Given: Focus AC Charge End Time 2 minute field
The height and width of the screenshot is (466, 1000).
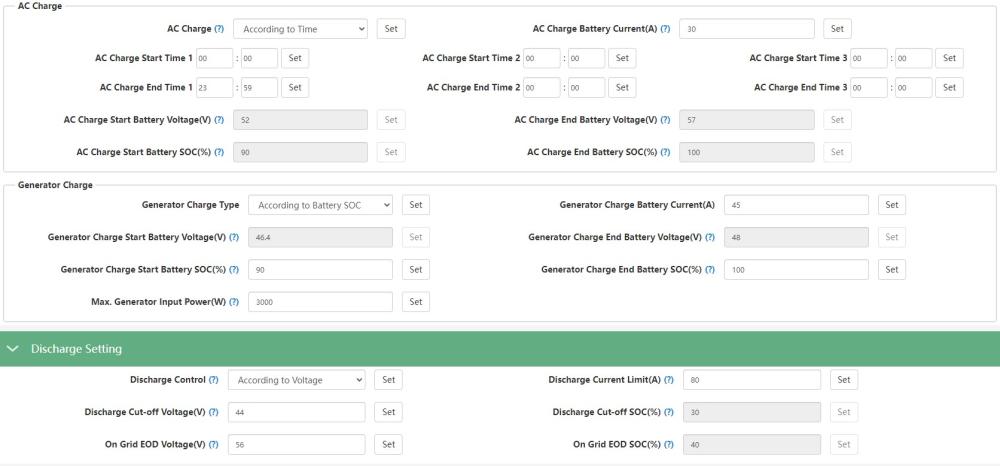Looking at the screenshot, I should (587, 87).
